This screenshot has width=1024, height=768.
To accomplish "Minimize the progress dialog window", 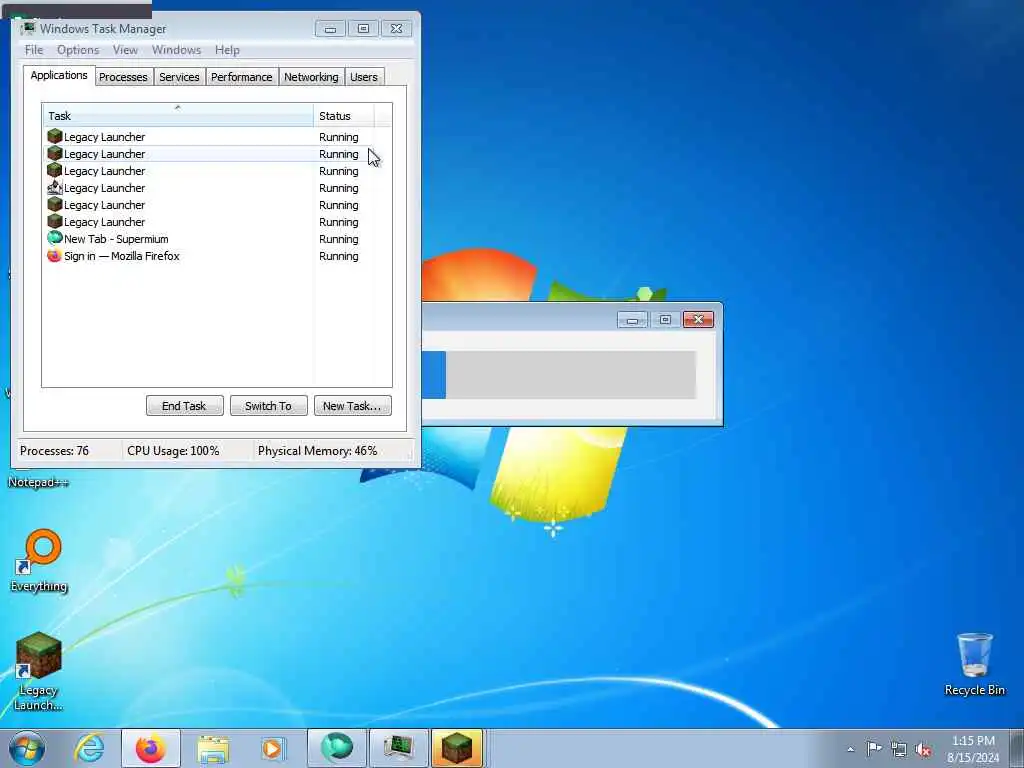I will pyautogui.click(x=632, y=319).
